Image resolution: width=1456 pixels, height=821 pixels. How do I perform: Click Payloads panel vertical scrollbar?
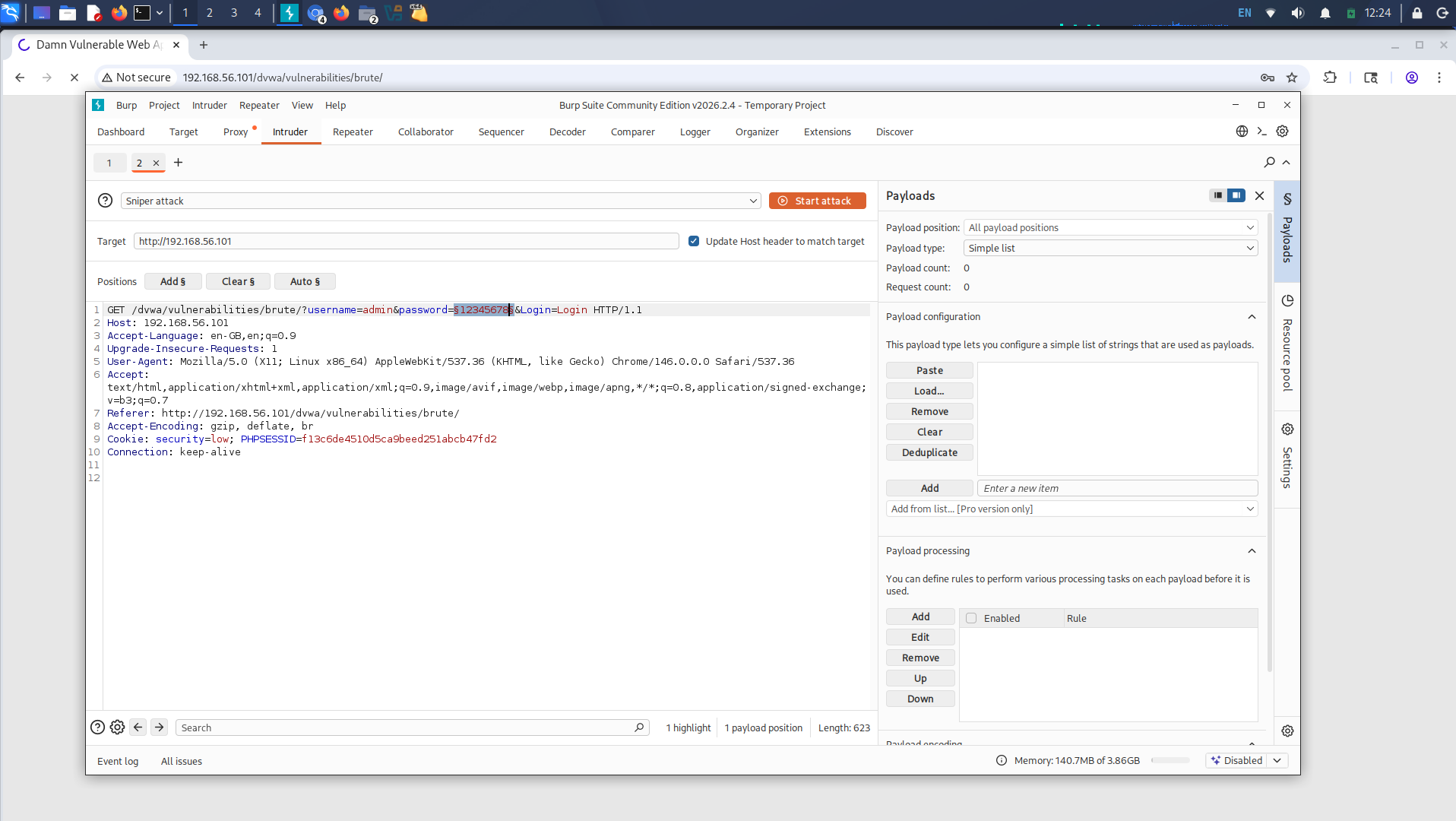(x=1269, y=441)
